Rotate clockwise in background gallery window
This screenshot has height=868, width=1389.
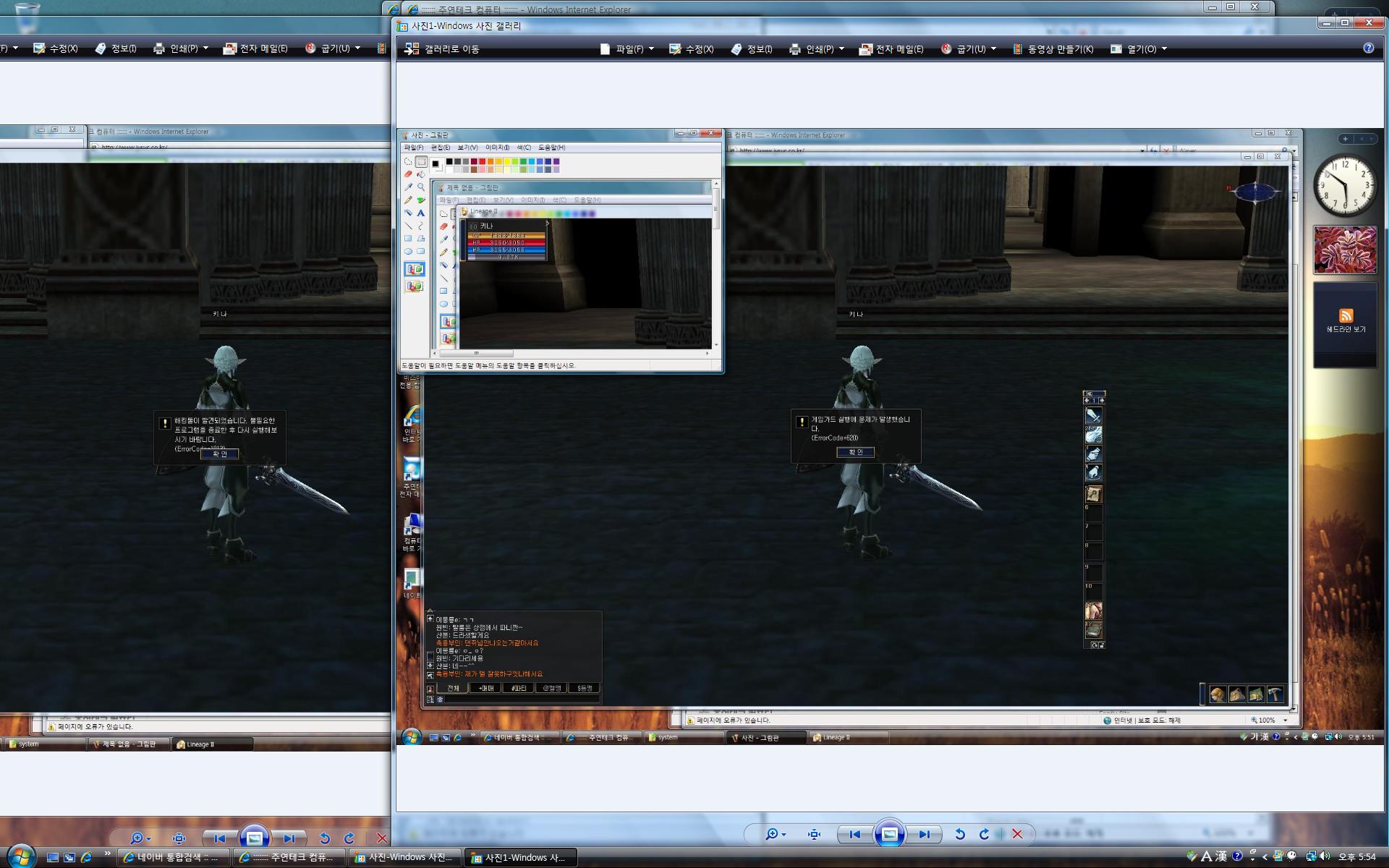tap(349, 838)
